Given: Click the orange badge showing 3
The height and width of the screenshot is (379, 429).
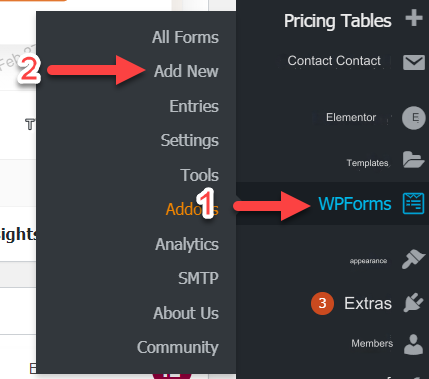Looking at the screenshot, I should coord(322,303).
